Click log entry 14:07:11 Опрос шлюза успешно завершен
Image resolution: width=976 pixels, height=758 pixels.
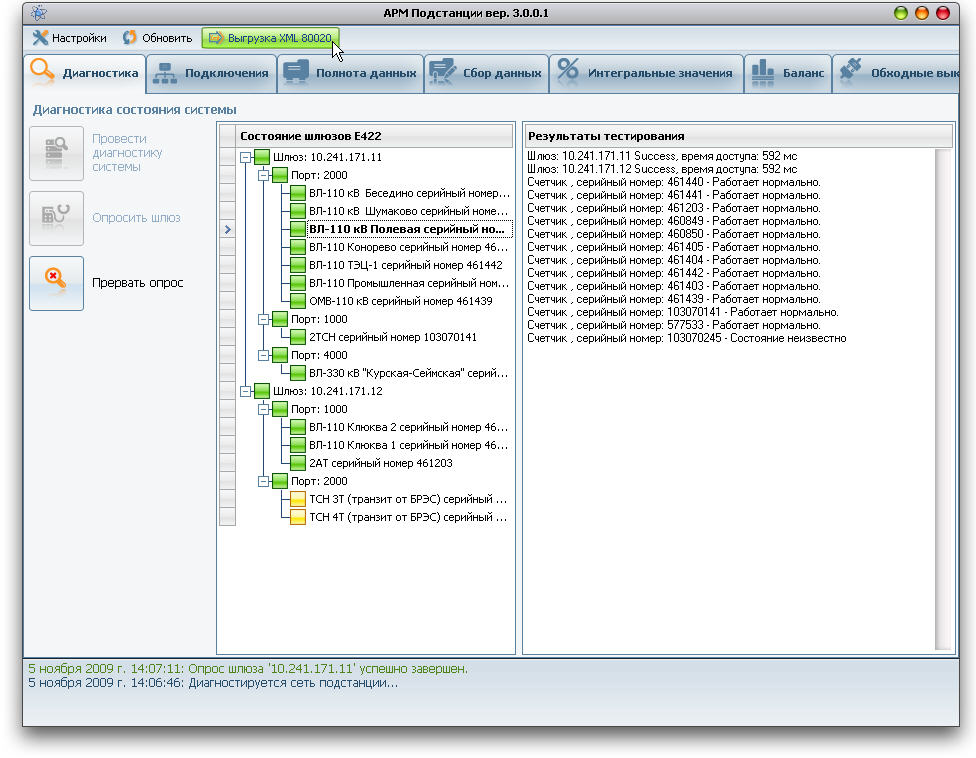click(x=248, y=669)
